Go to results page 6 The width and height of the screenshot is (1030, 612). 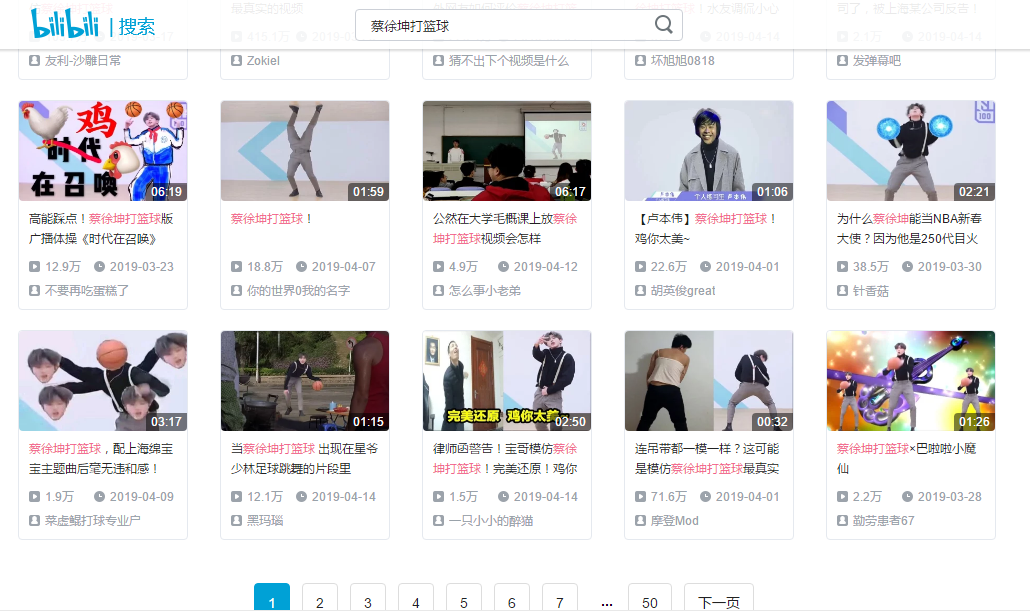tap(512, 597)
